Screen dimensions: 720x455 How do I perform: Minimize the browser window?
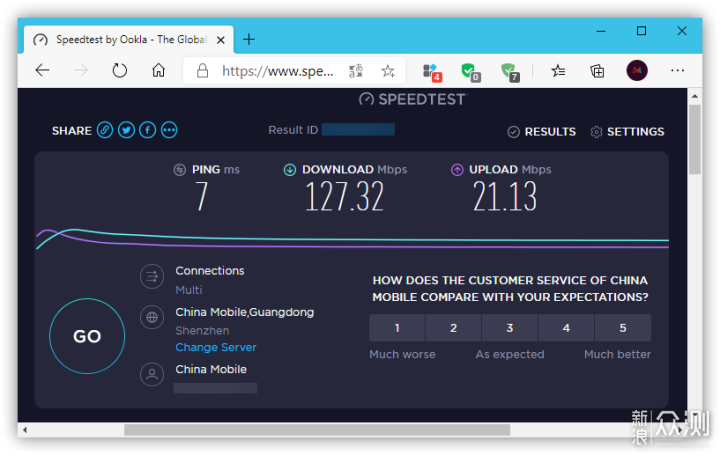tap(601, 31)
